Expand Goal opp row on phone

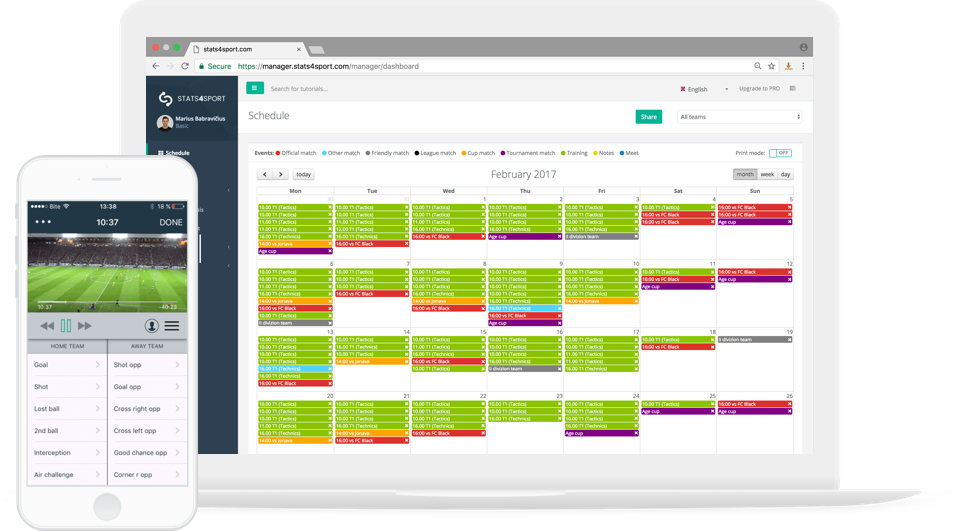click(x=147, y=387)
